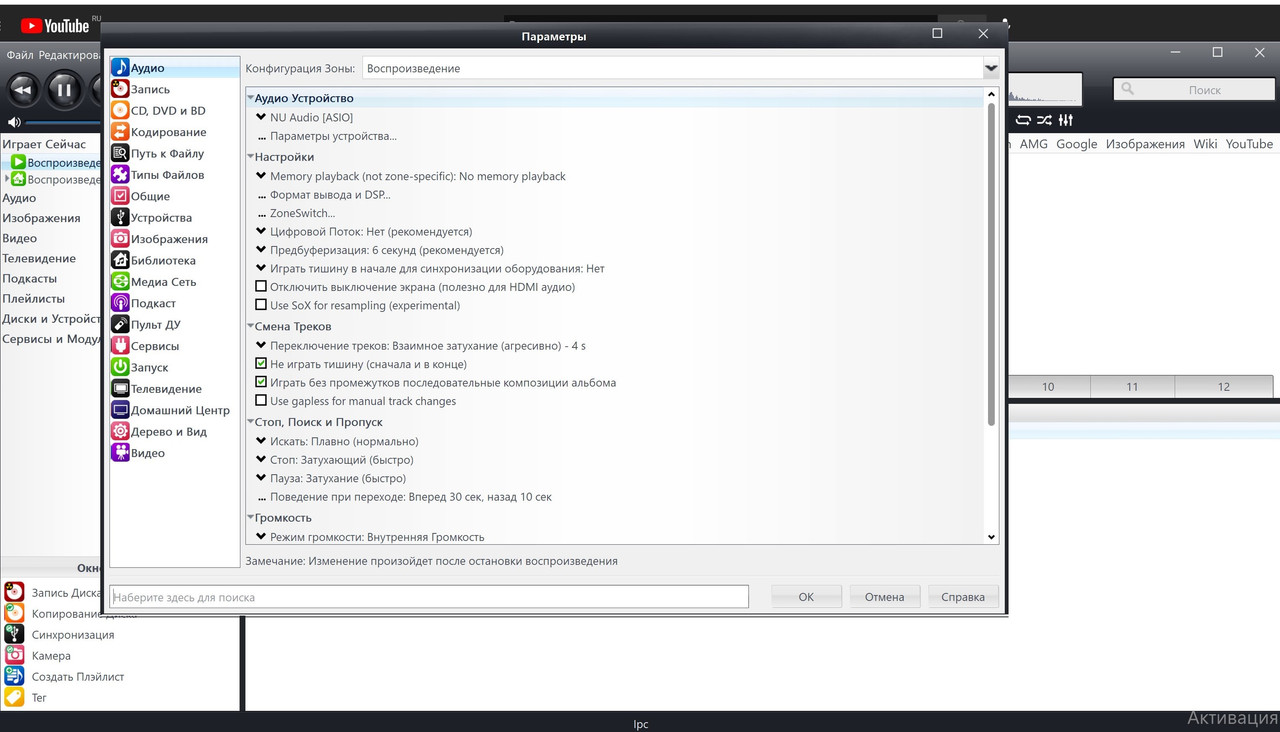Open the Дерево и Вид settings category

(x=168, y=431)
